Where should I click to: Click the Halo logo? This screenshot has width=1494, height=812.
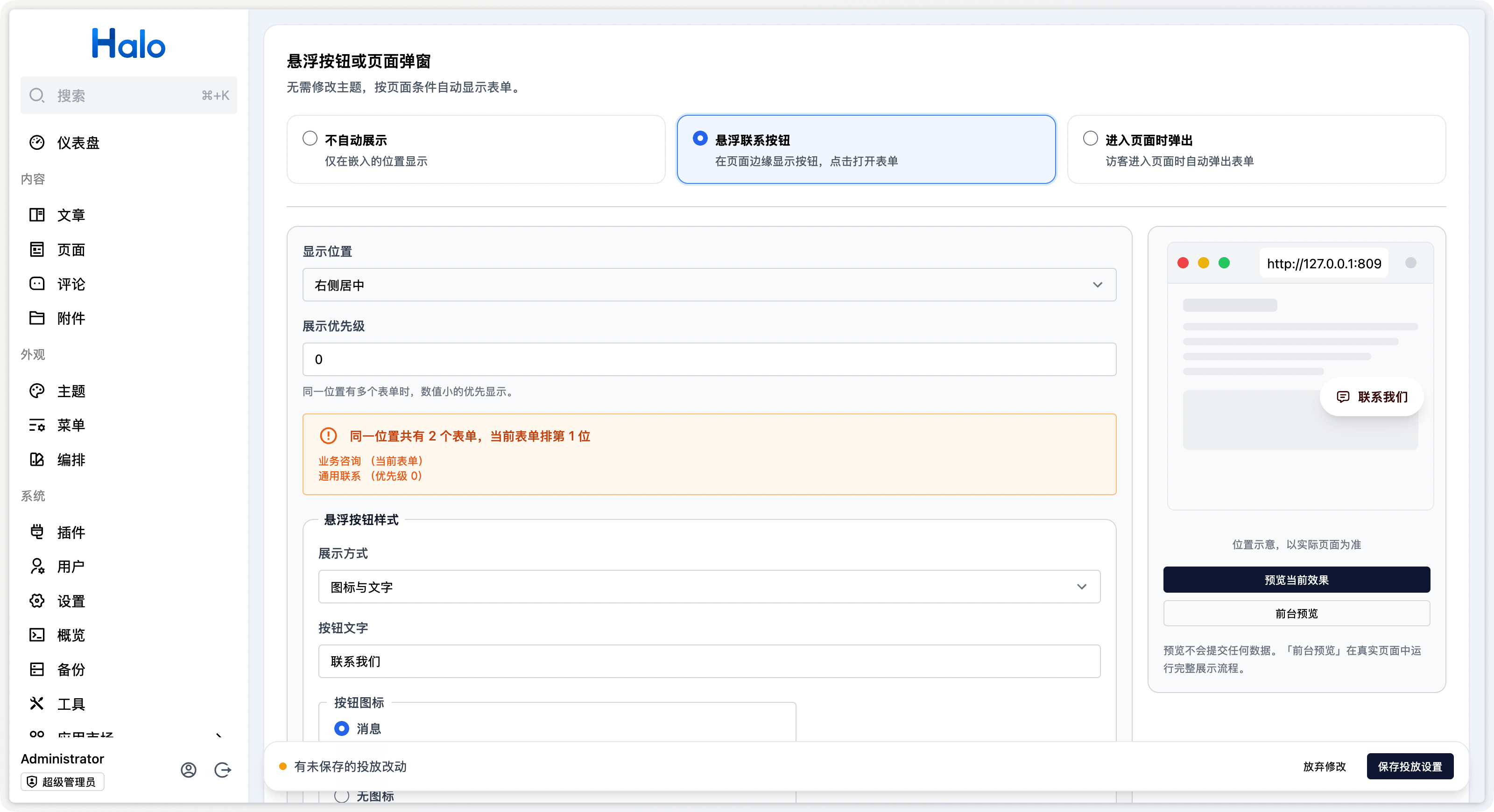click(x=128, y=43)
